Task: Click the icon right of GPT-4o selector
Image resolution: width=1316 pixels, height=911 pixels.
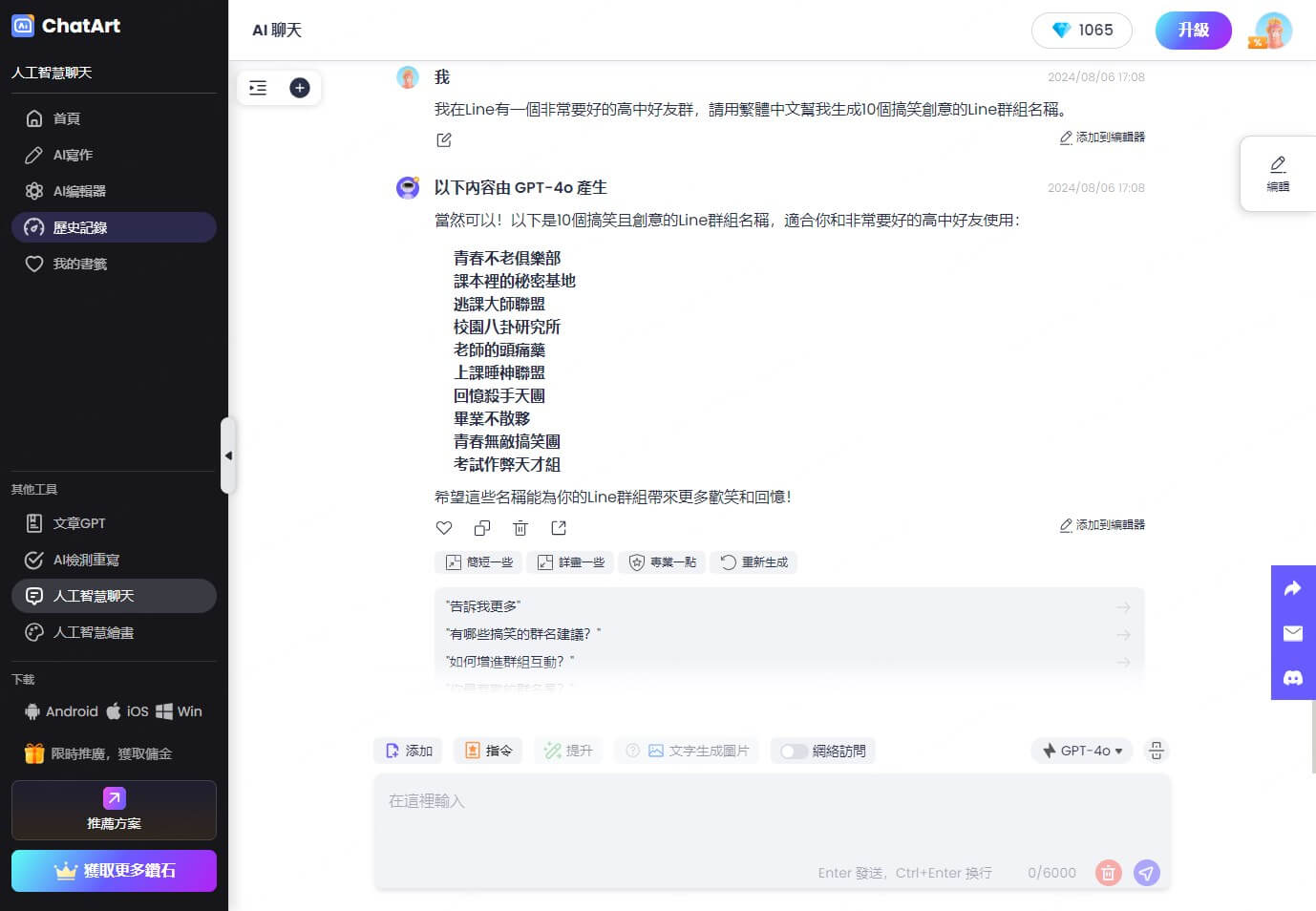Action: click(1156, 751)
